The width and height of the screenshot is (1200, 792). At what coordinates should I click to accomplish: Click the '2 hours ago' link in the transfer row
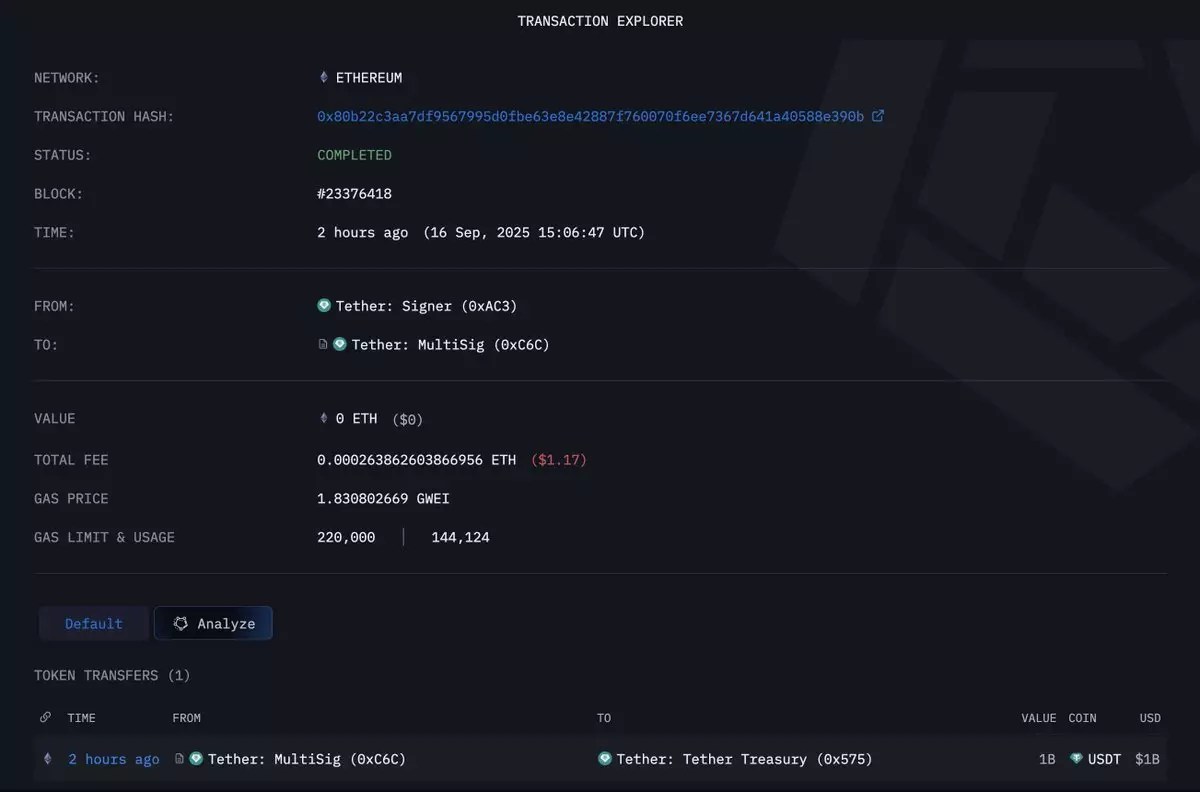pyautogui.click(x=114, y=759)
